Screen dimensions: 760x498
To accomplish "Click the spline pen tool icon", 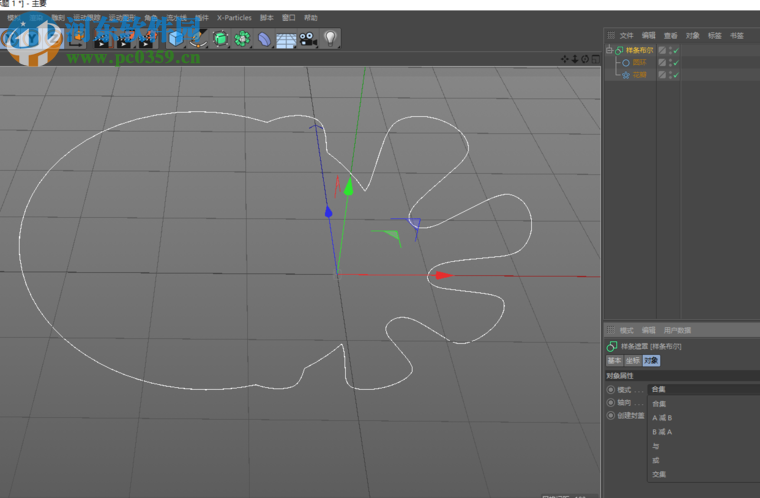I will click(x=198, y=38).
